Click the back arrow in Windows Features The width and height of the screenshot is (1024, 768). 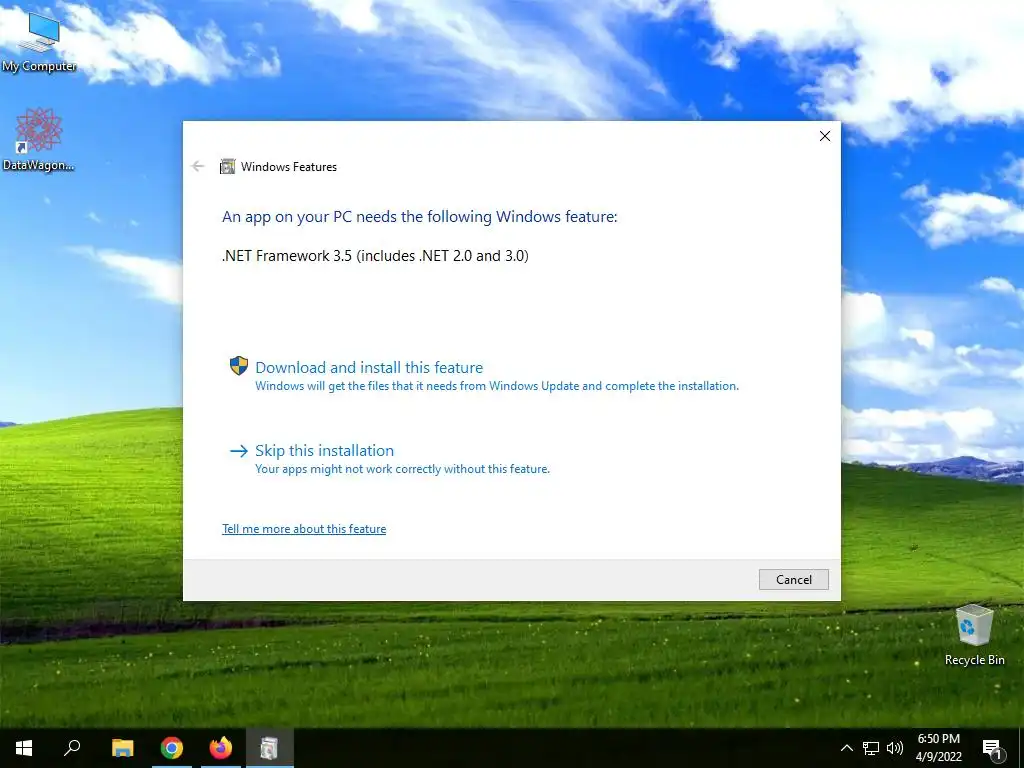tap(198, 167)
